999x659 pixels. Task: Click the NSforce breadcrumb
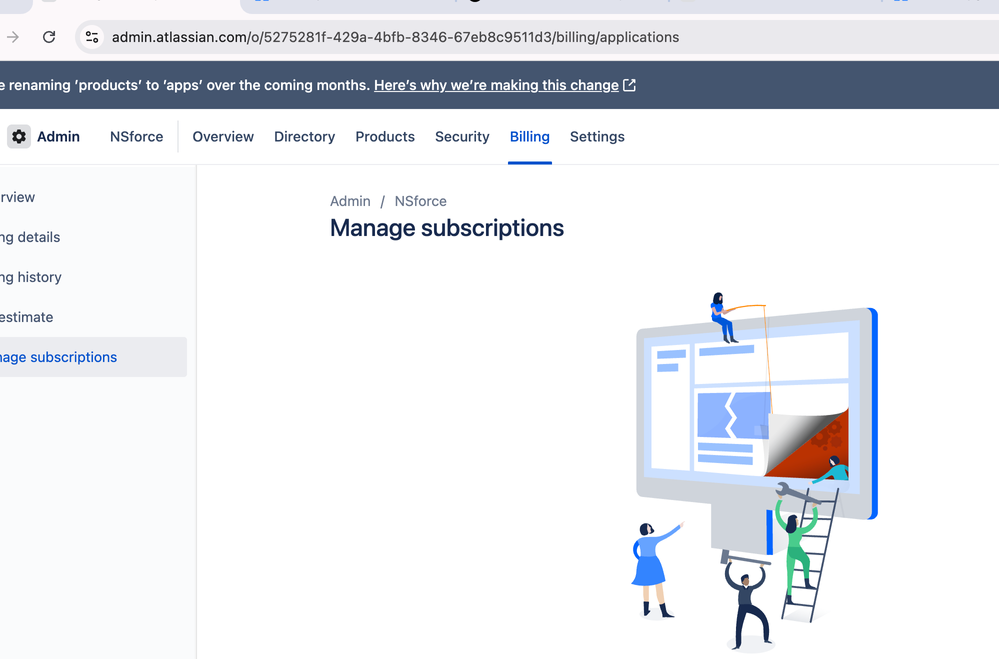[420, 201]
